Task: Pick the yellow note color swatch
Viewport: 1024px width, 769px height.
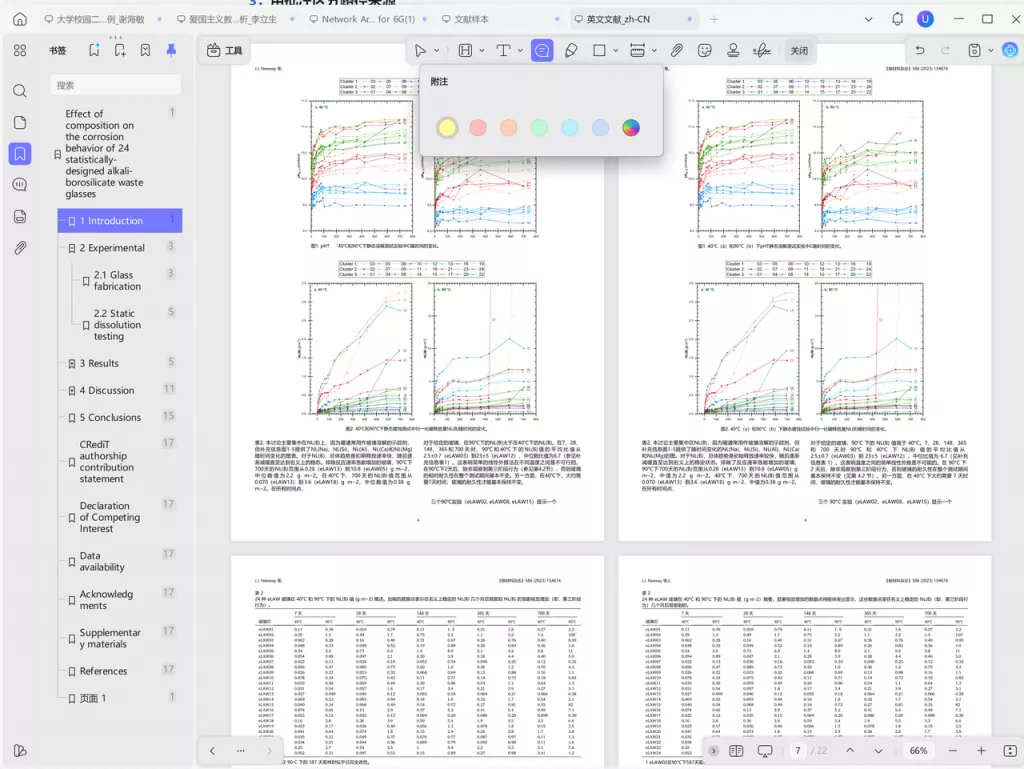Action: click(x=447, y=127)
